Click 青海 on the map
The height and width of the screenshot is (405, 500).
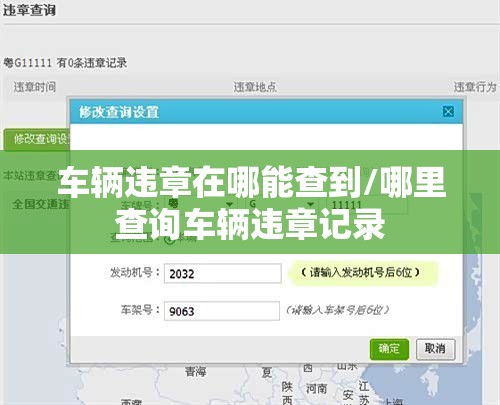196,371
